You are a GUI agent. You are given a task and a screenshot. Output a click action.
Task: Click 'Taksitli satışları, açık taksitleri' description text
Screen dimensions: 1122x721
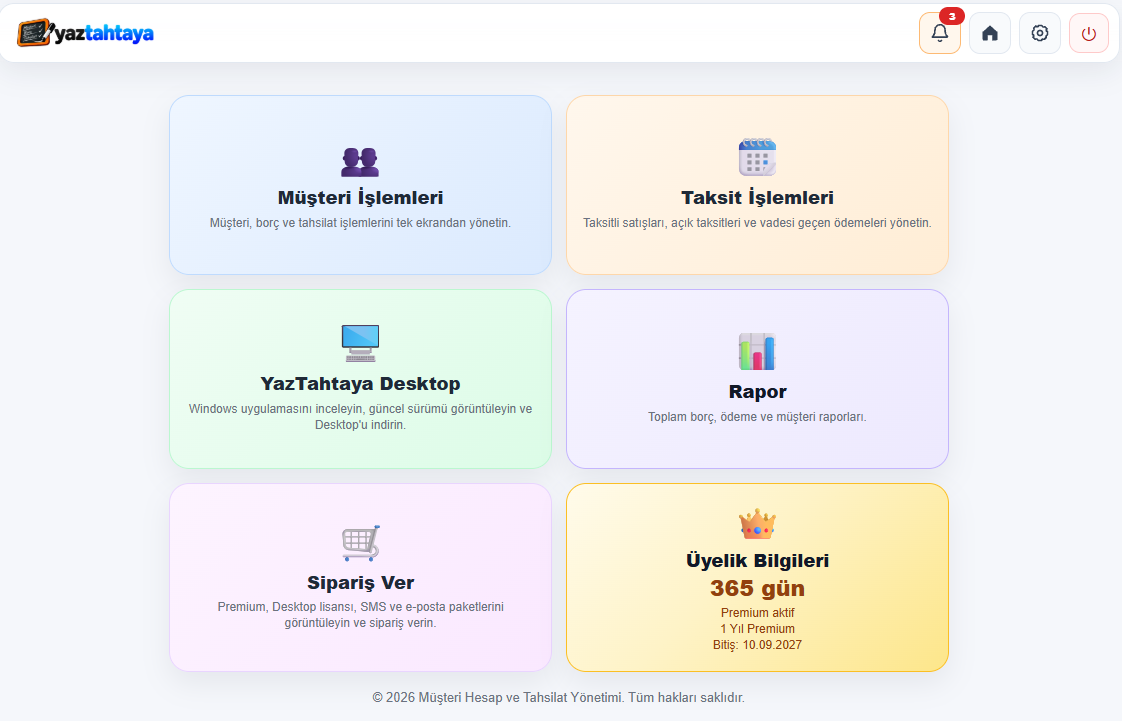(x=757, y=223)
